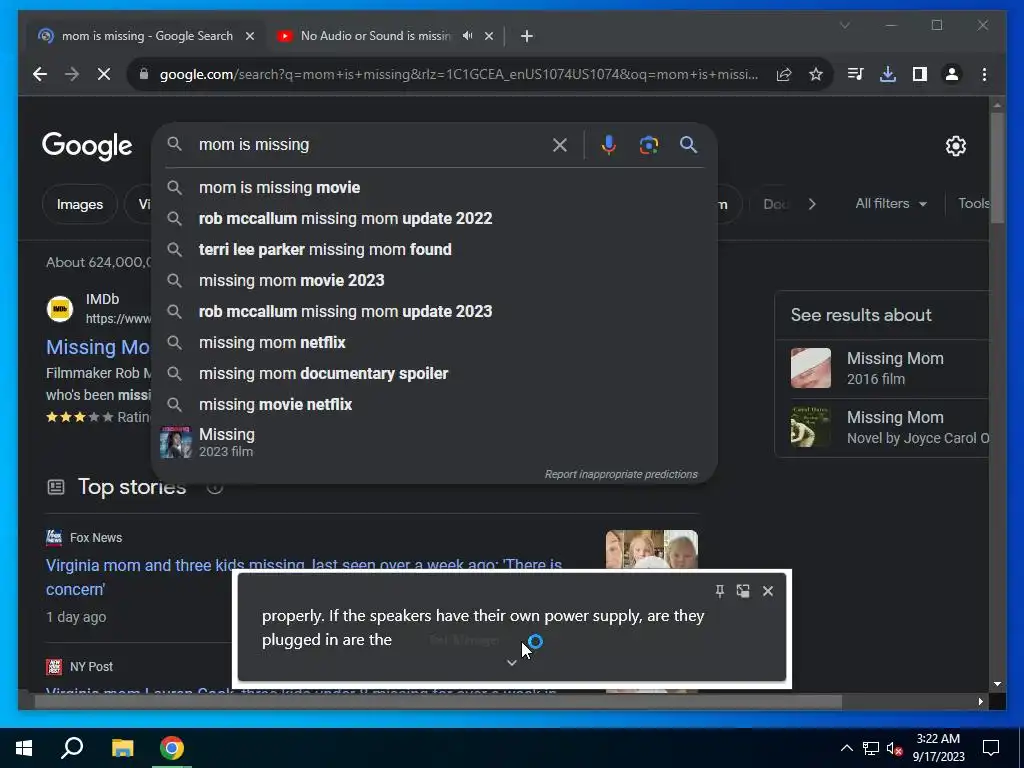This screenshot has height=768, width=1024.
Task: Click the share page icon in address bar
Action: 784,74
